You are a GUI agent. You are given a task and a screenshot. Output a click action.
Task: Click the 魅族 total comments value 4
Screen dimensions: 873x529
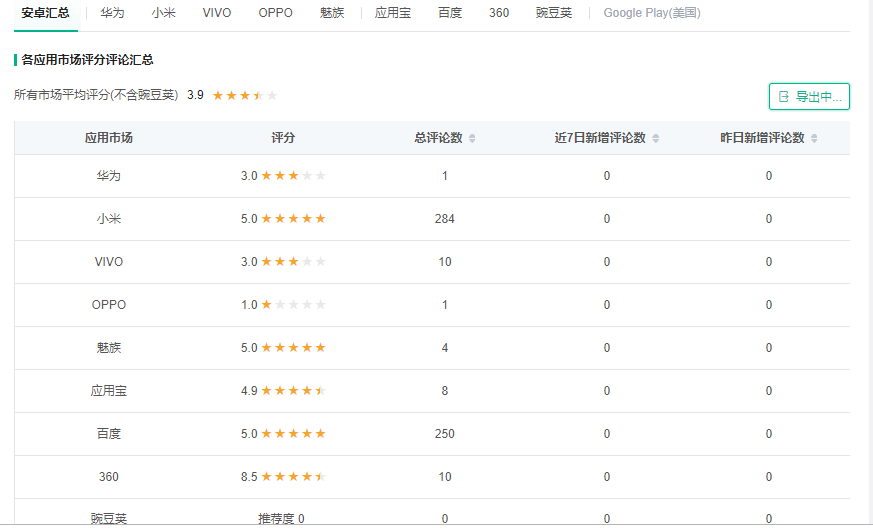444,347
